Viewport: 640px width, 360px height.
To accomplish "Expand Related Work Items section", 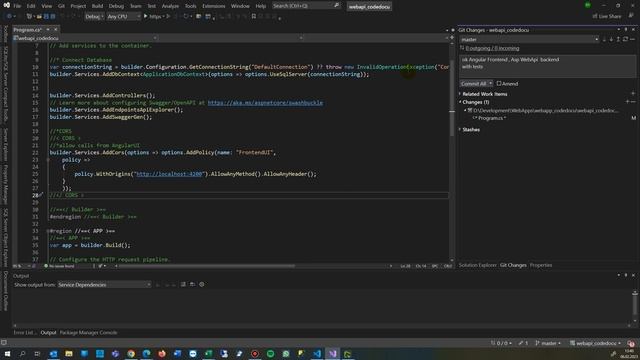I will pyautogui.click(x=460, y=94).
